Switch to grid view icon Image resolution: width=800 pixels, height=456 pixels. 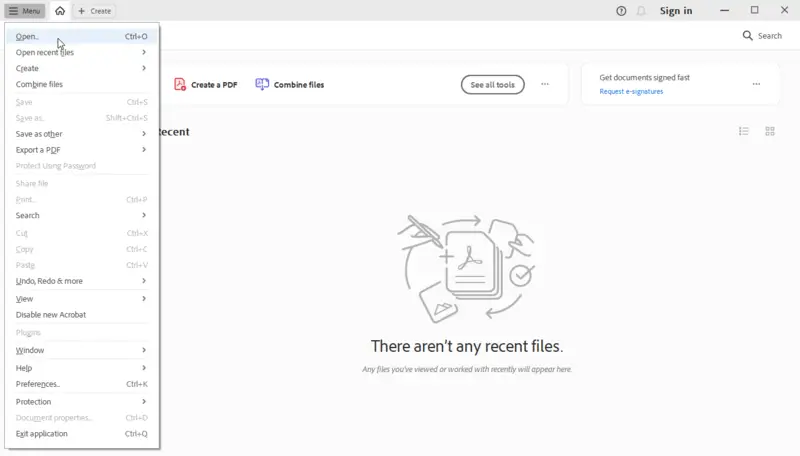pyautogui.click(x=770, y=132)
